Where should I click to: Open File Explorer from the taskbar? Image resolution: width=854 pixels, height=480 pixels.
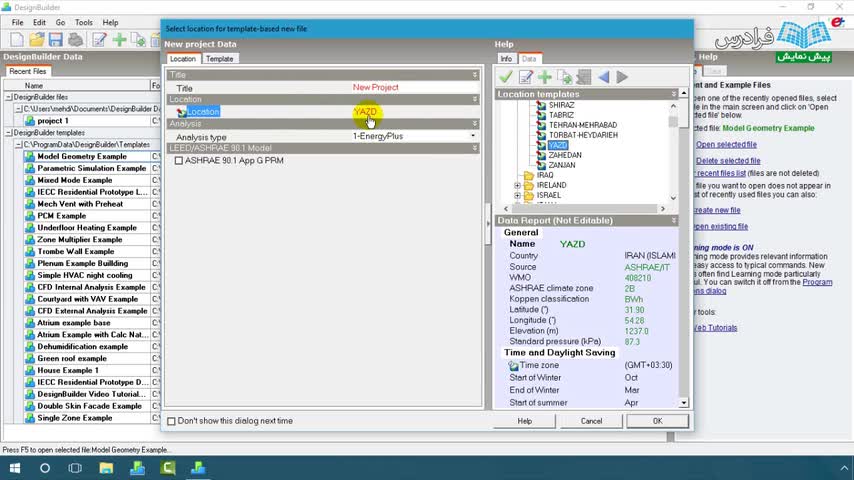click(x=106, y=468)
